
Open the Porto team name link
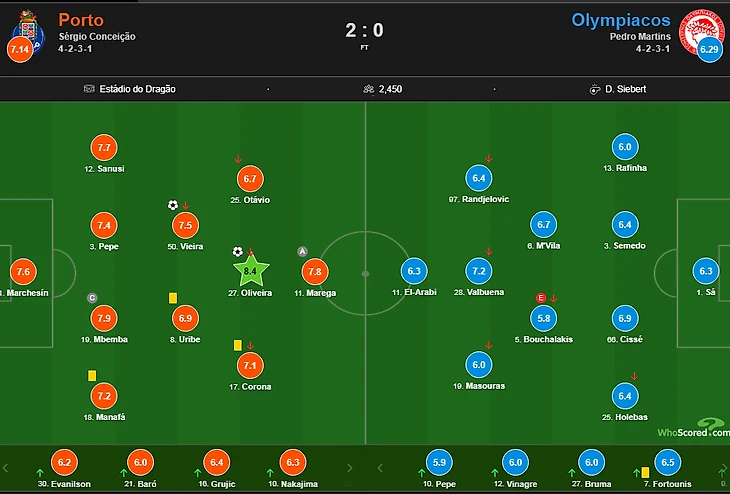tap(81, 19)
